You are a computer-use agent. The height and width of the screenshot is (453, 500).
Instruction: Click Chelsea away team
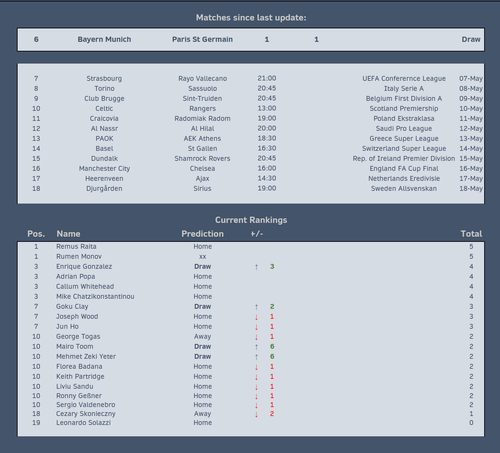click(202, 169)
